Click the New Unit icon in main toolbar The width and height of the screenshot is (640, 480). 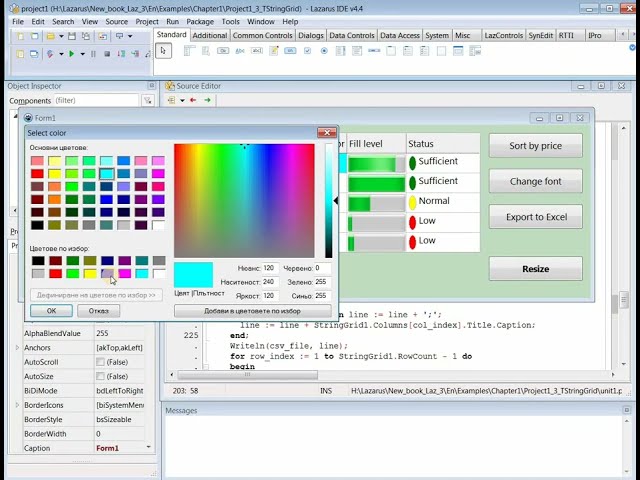(x=20, y=36)
